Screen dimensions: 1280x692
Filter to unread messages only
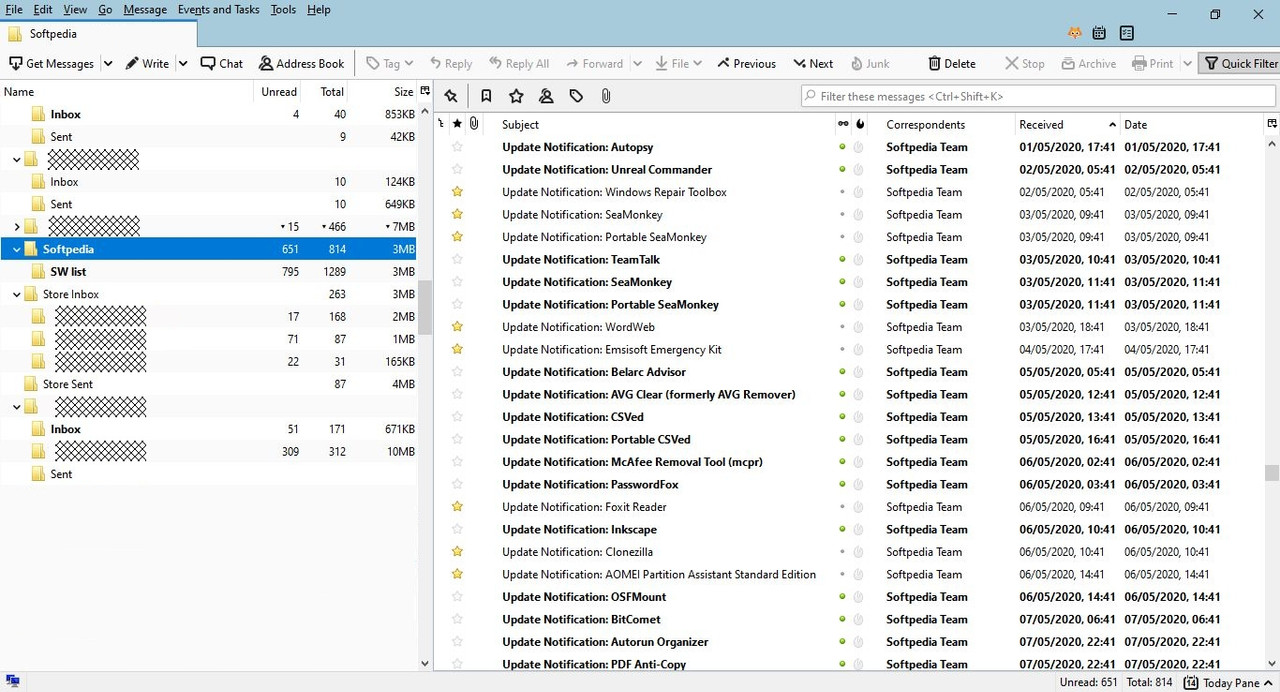486,96
